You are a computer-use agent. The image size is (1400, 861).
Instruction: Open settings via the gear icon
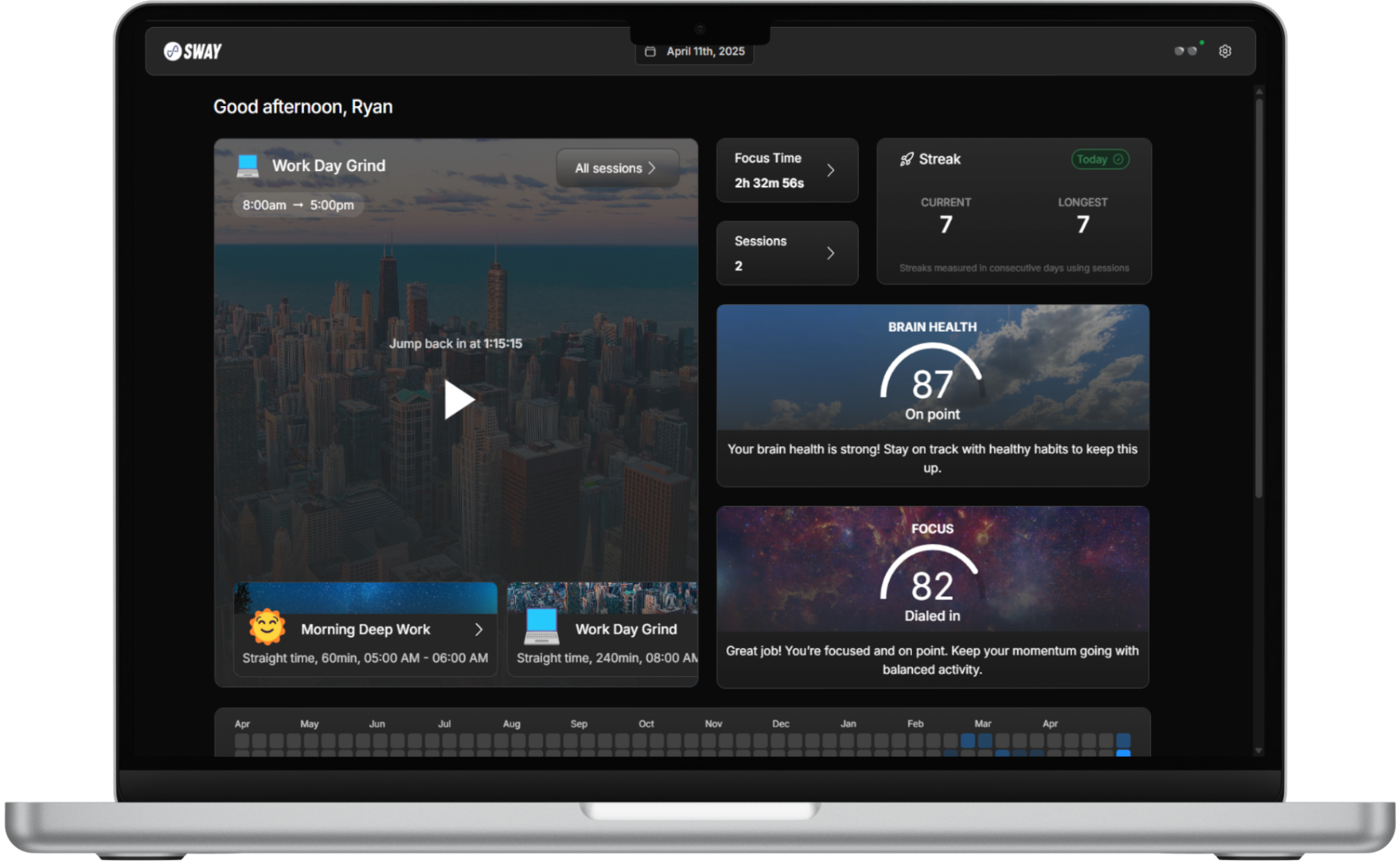pos(1224,51)
